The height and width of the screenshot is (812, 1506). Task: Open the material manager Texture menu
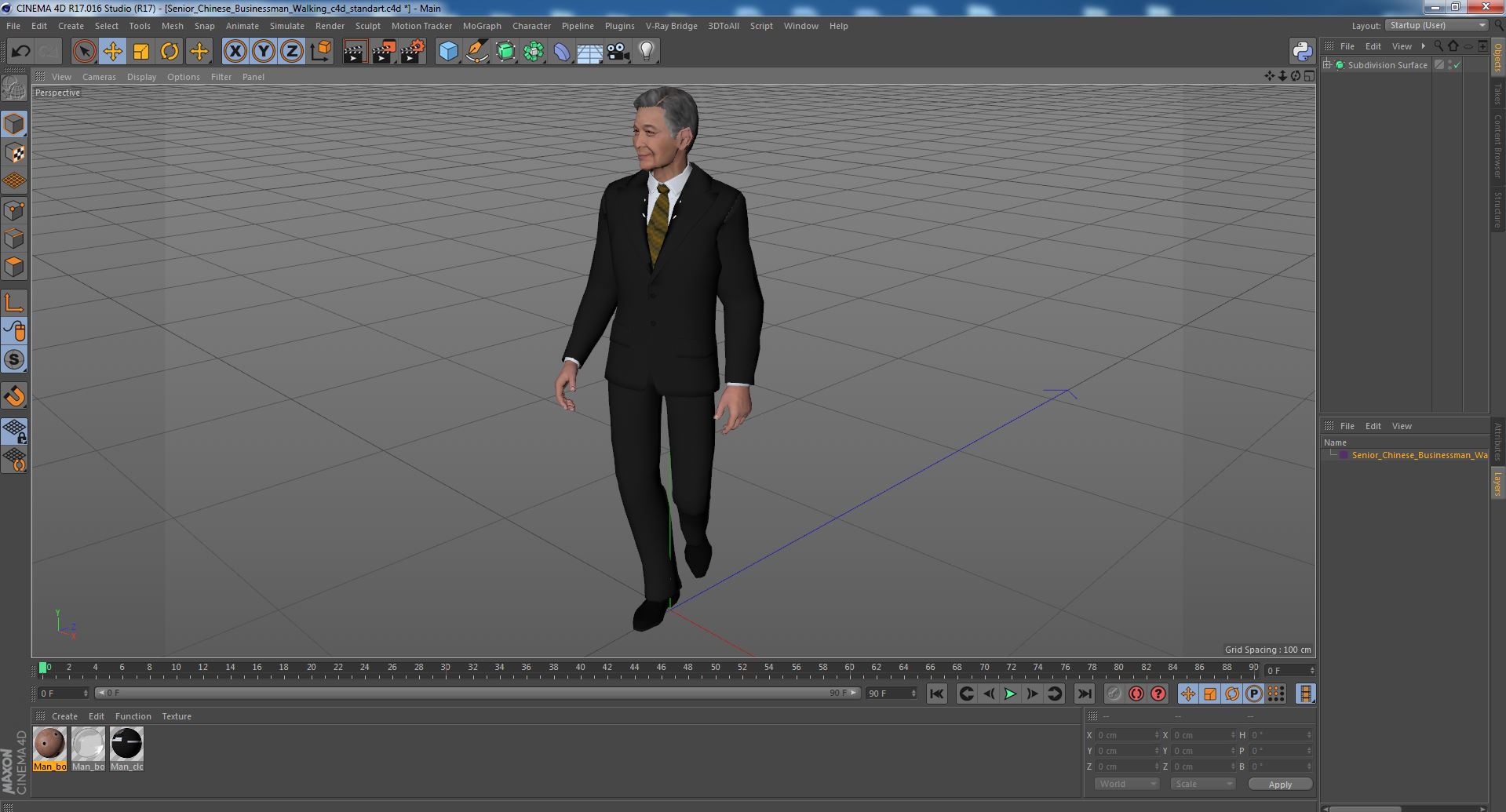click(x=177, y=716)
